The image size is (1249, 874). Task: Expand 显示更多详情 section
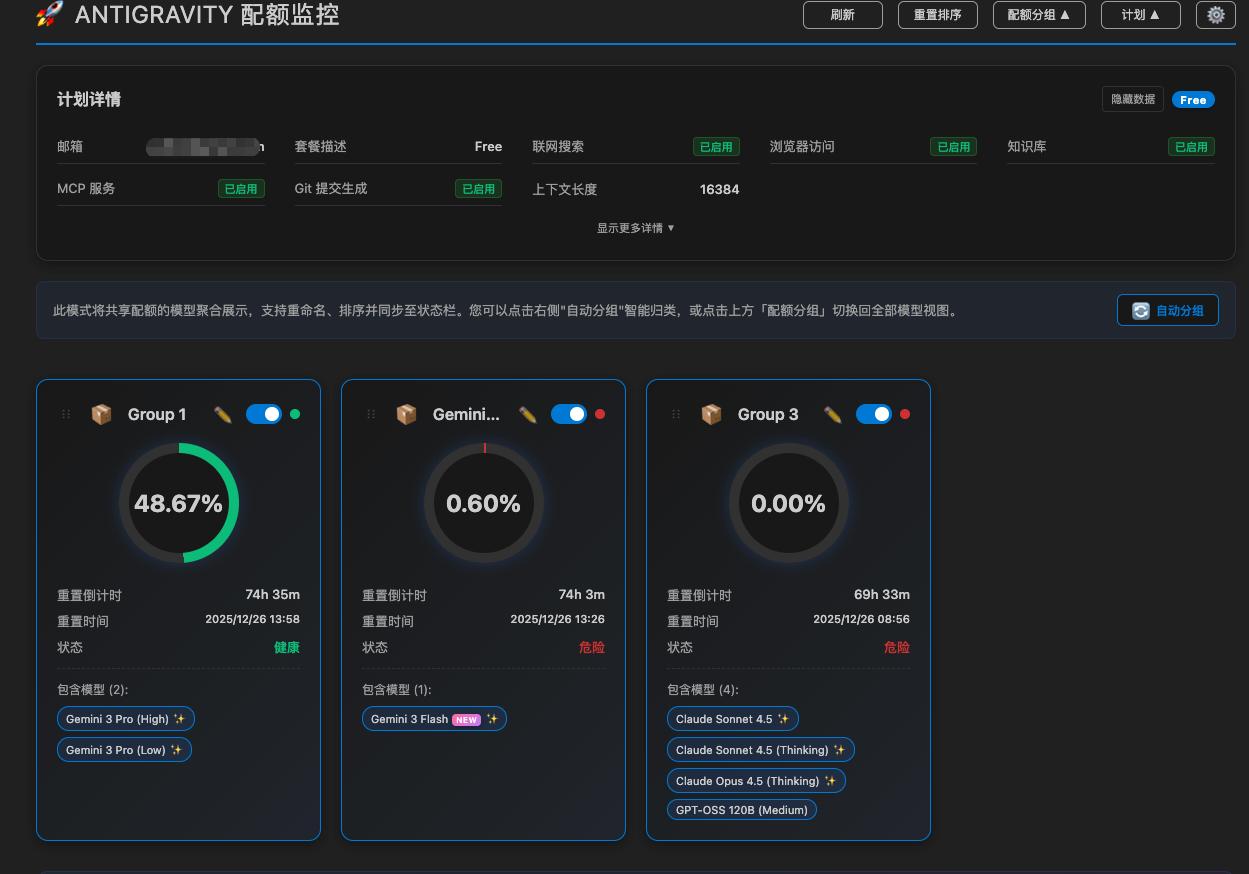pyautogui.click(x=635, y=228)
